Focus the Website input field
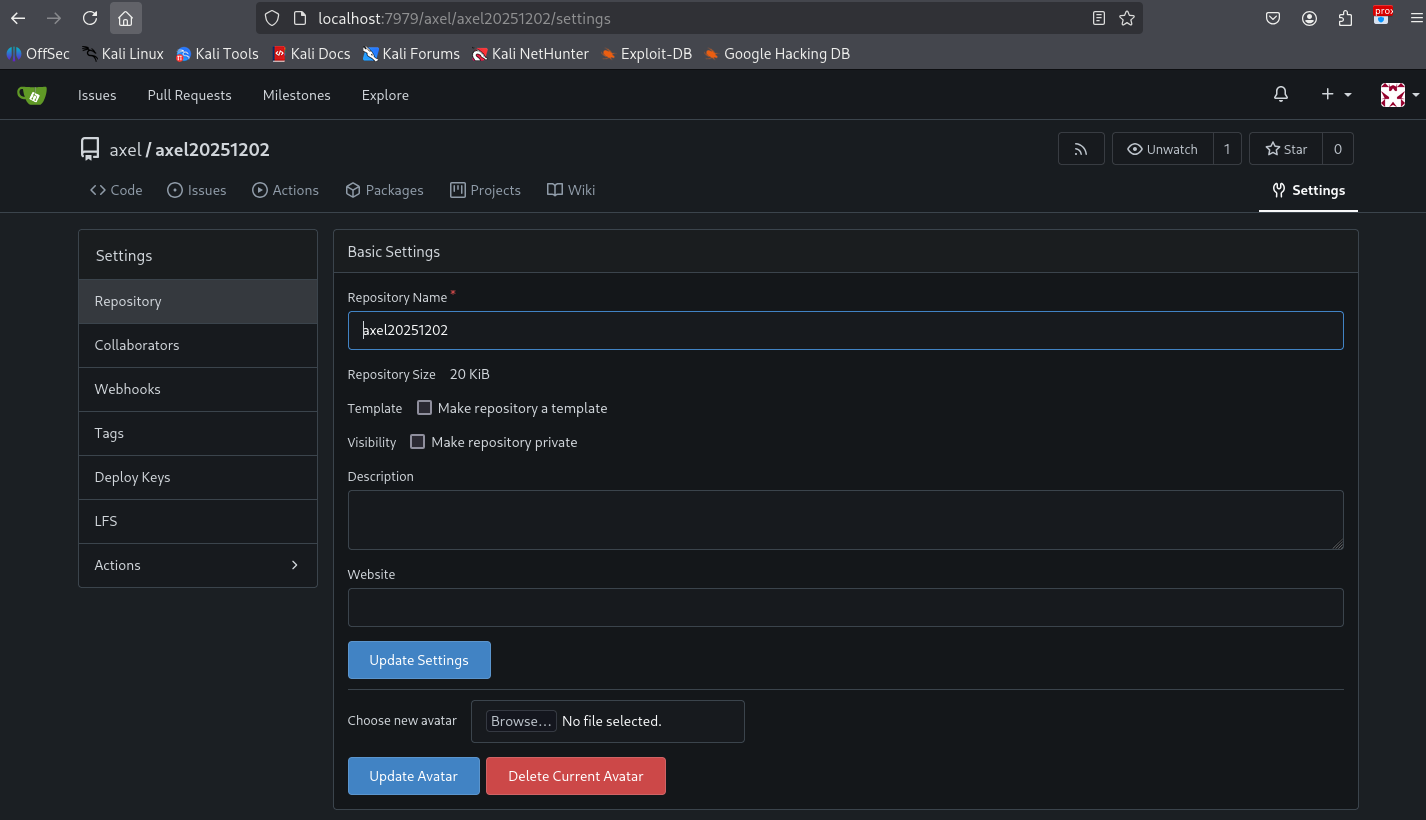 point(845,607)
